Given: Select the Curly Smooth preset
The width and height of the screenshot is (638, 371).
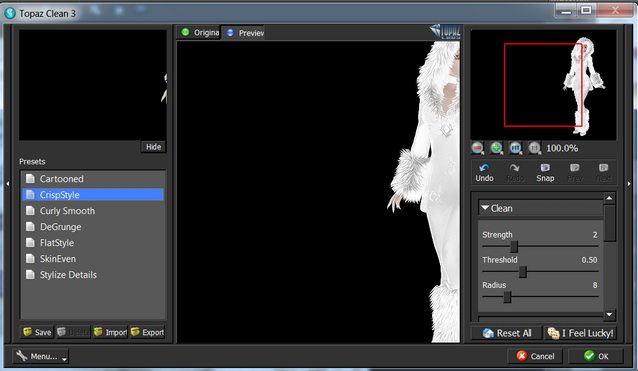Looking at the screenshot, I should (x=93, y=211).
